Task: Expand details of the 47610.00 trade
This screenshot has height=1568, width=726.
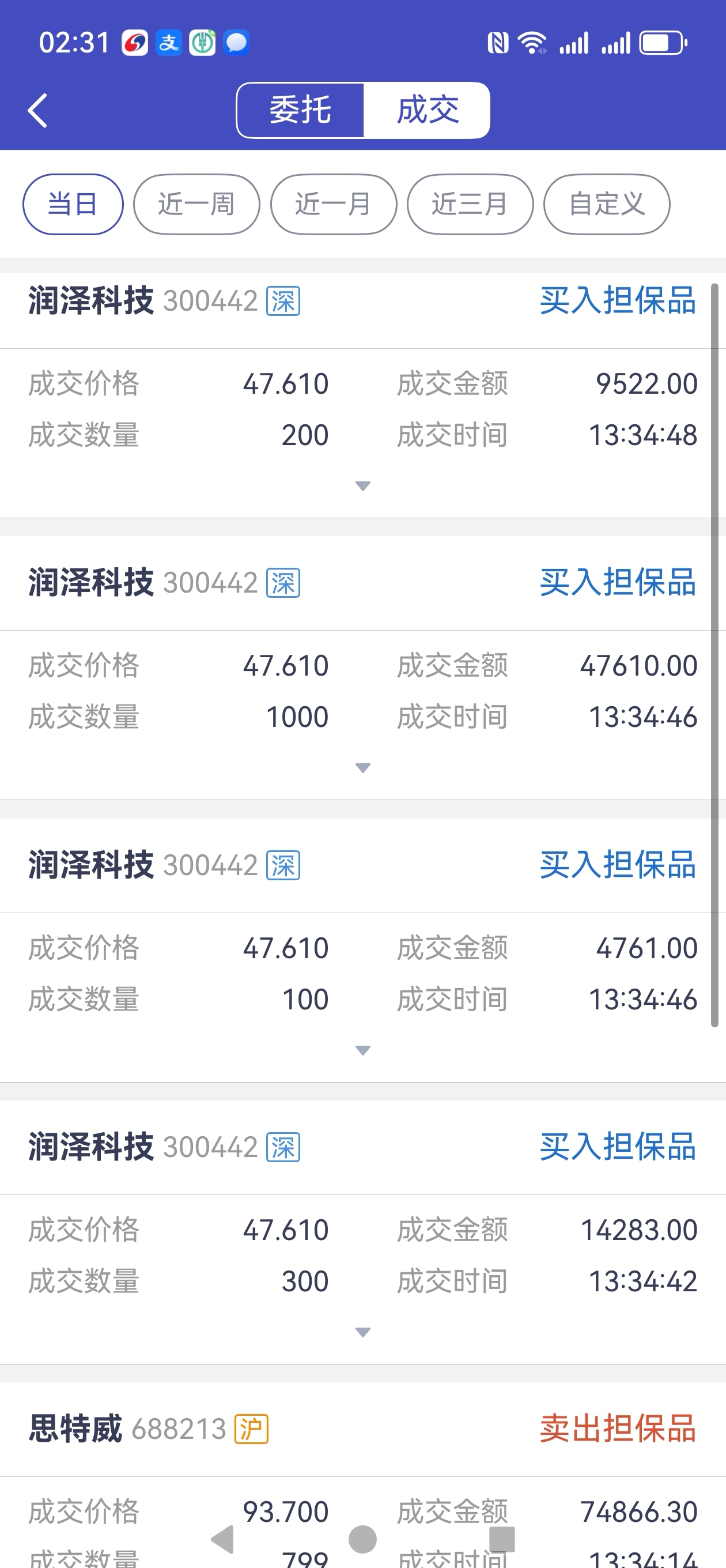Action: click(x=362, y=767)
